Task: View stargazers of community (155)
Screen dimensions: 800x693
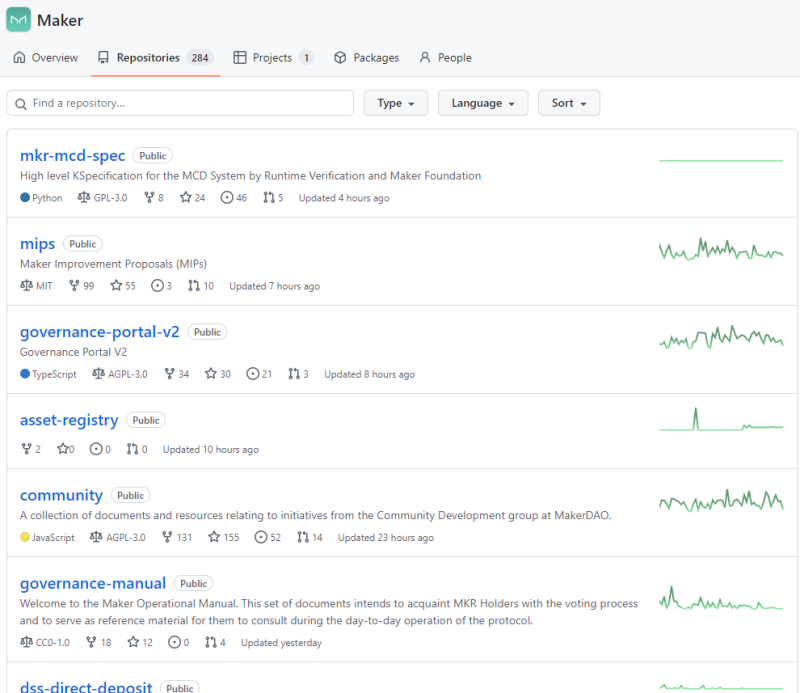Action: [223, 537]
